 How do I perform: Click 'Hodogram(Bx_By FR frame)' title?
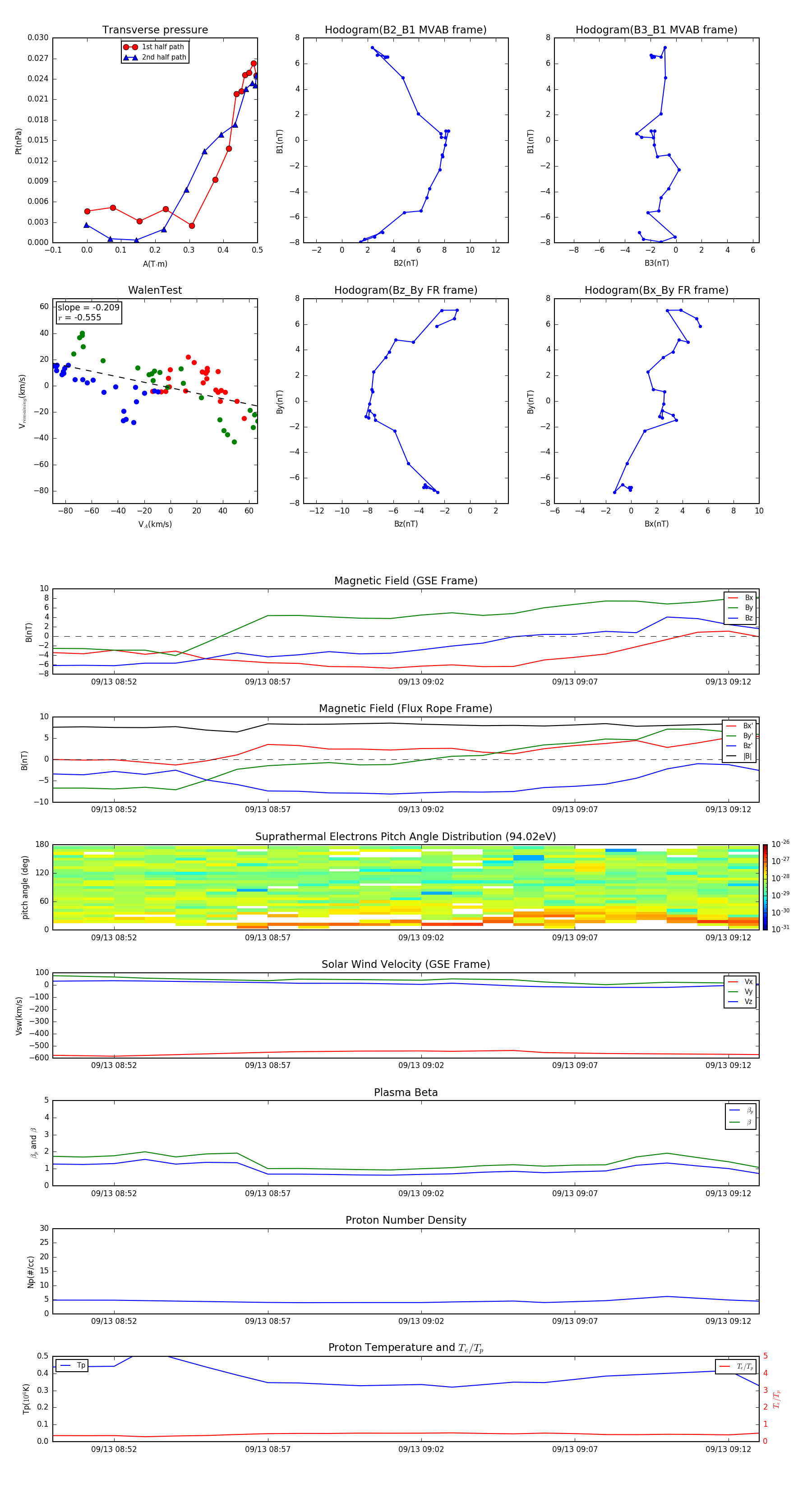click(656, 290)
